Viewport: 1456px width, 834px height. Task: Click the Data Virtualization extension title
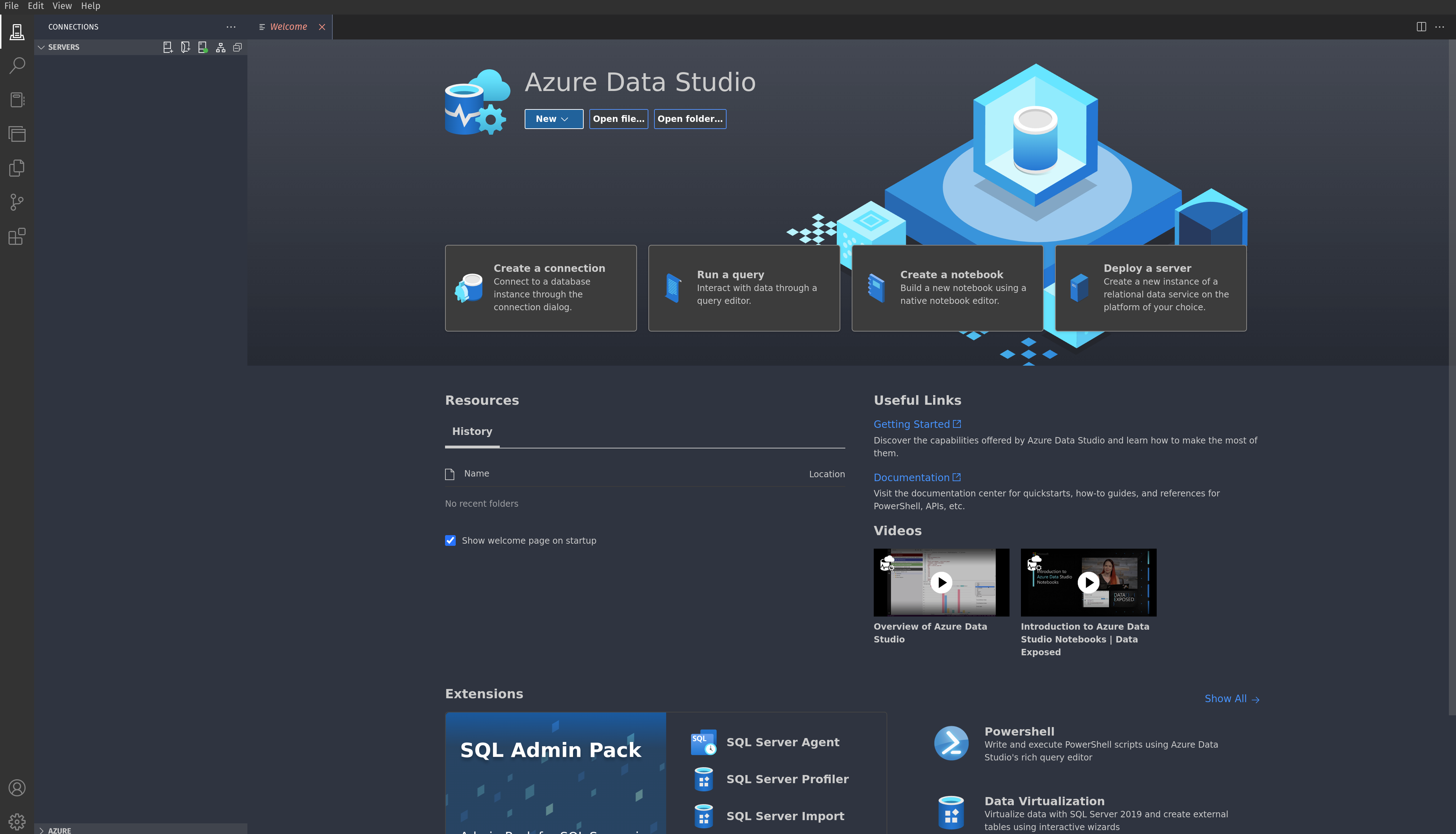[1044, 801]
